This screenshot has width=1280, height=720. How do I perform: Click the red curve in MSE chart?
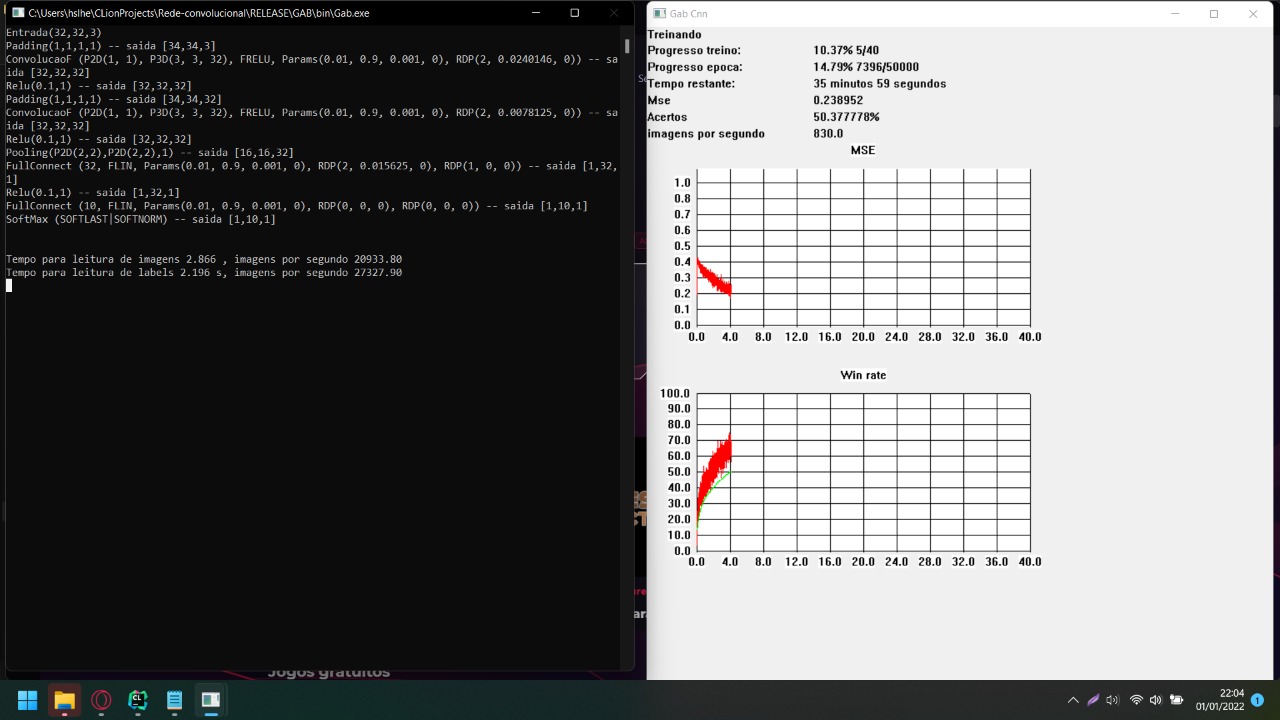click(715, 279)
